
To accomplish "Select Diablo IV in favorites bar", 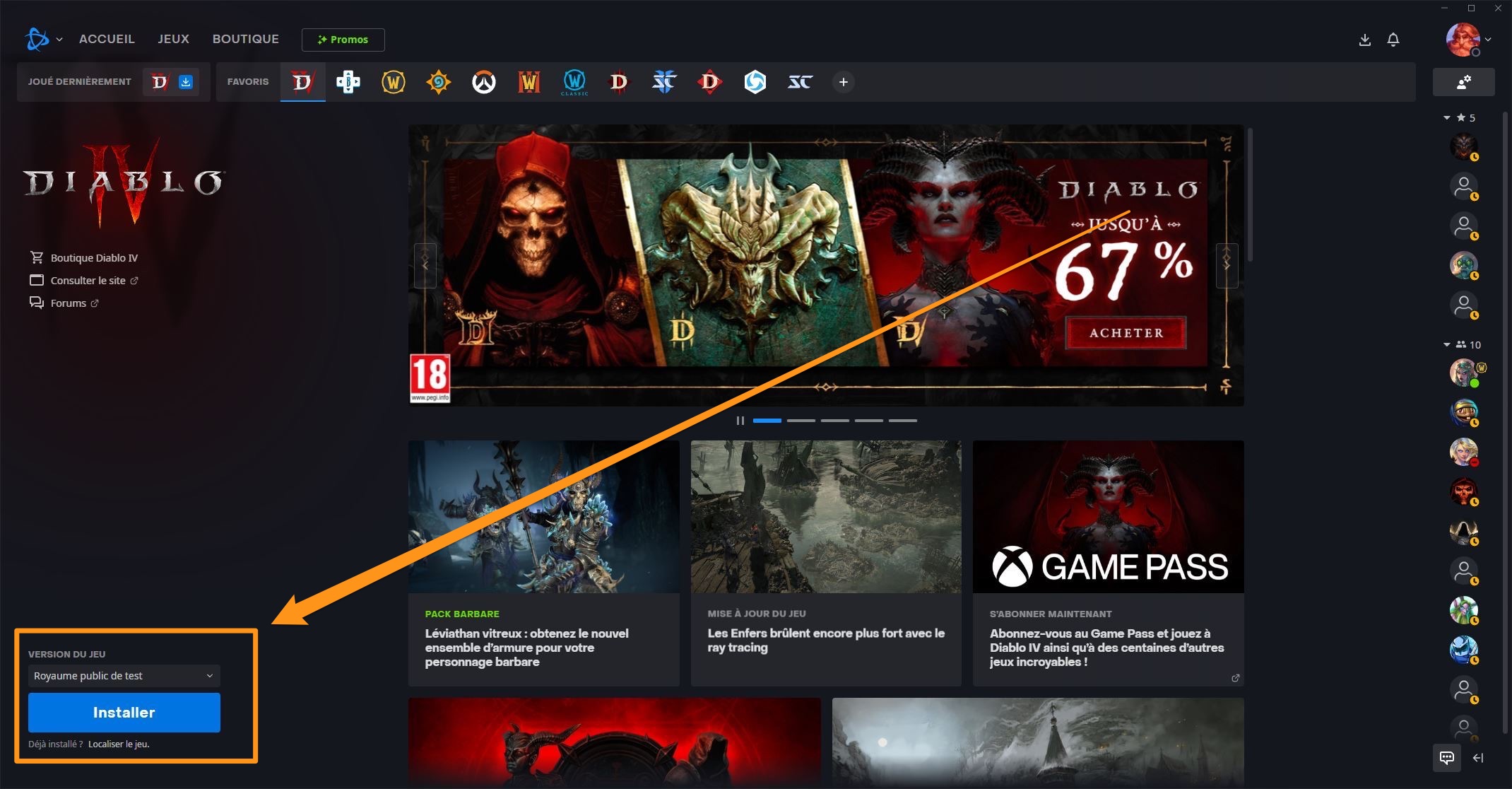I will 302,82.
